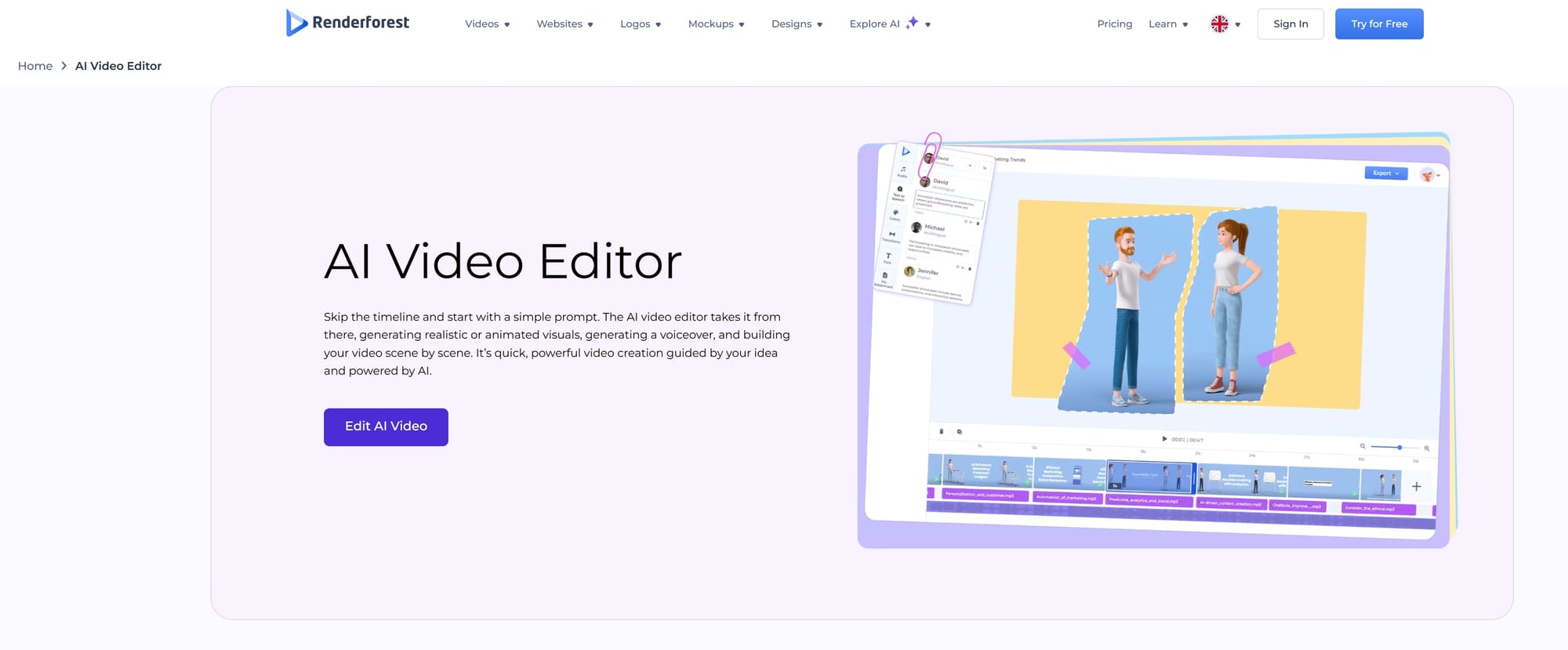Open the Designs dropdown menu

click(x=797, y=24)
